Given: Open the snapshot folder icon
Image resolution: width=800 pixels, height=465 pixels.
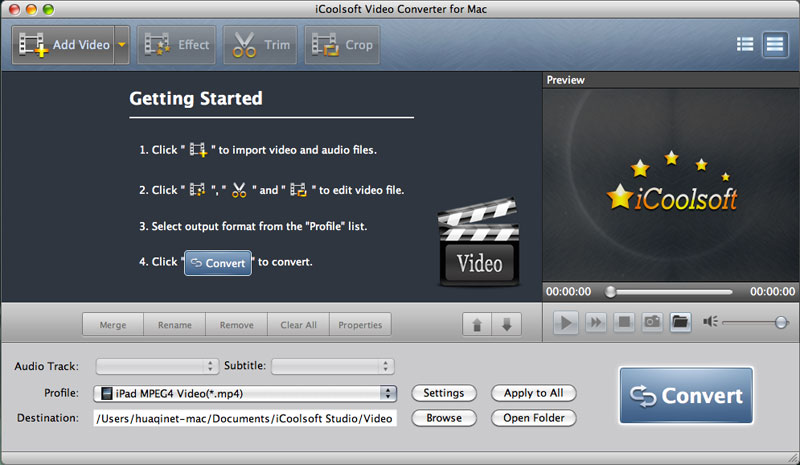Looking at the screenshot, I should [x=680, y=322].
